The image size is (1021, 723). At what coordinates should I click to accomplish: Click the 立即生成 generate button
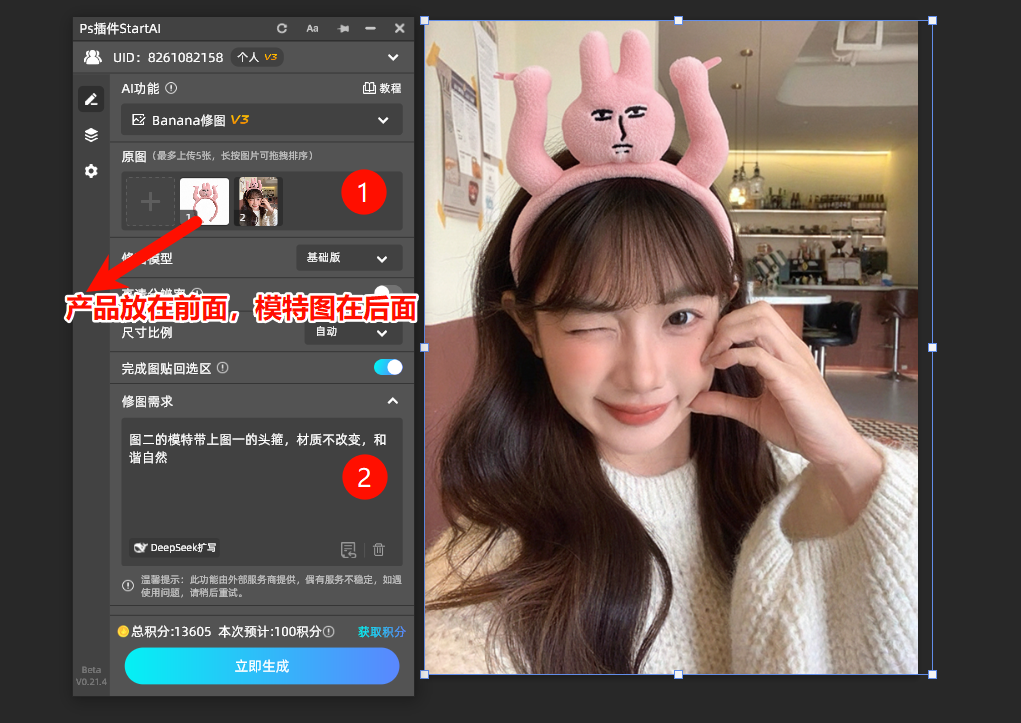coord(262,666)
